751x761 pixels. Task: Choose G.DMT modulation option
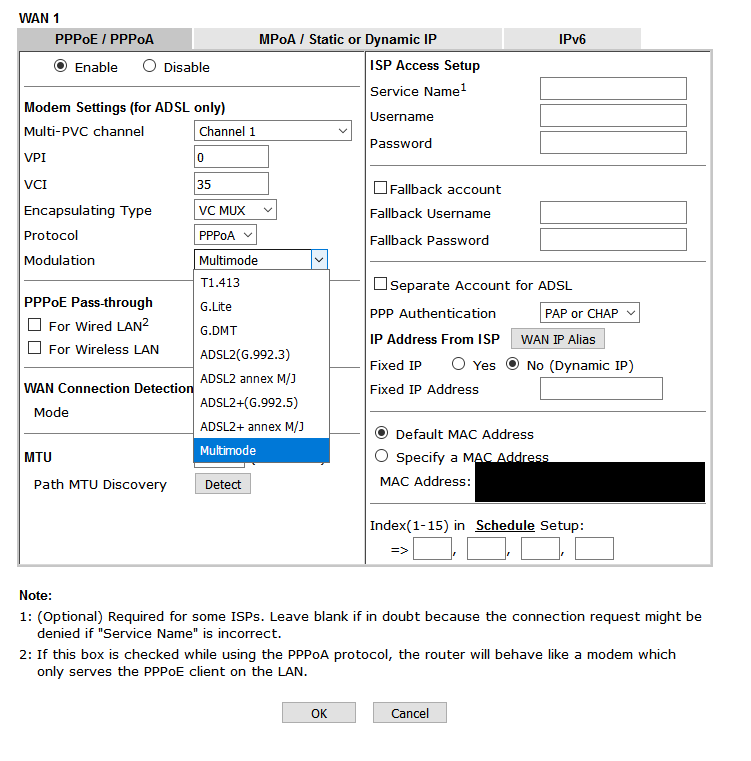click(x=261, y=331)
